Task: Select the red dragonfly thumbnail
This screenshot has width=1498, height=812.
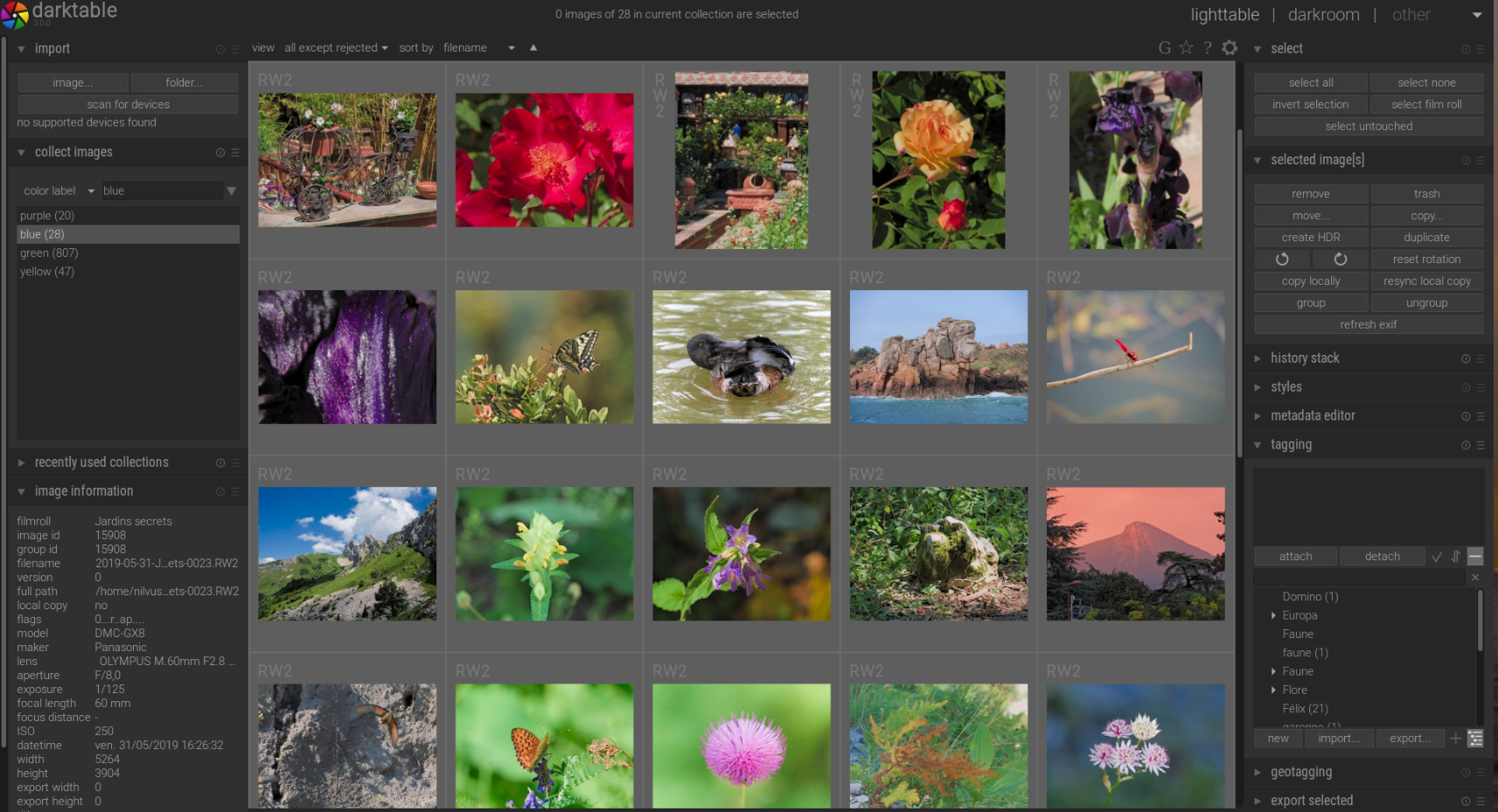Action: [1135, 357]
